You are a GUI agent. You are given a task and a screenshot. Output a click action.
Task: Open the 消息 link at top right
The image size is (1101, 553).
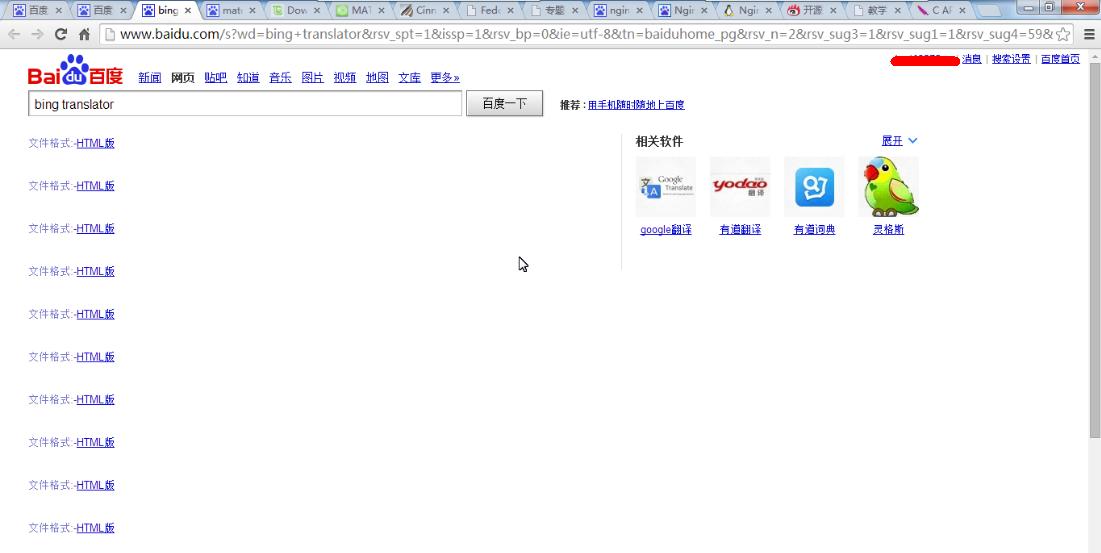coord(972,60)
